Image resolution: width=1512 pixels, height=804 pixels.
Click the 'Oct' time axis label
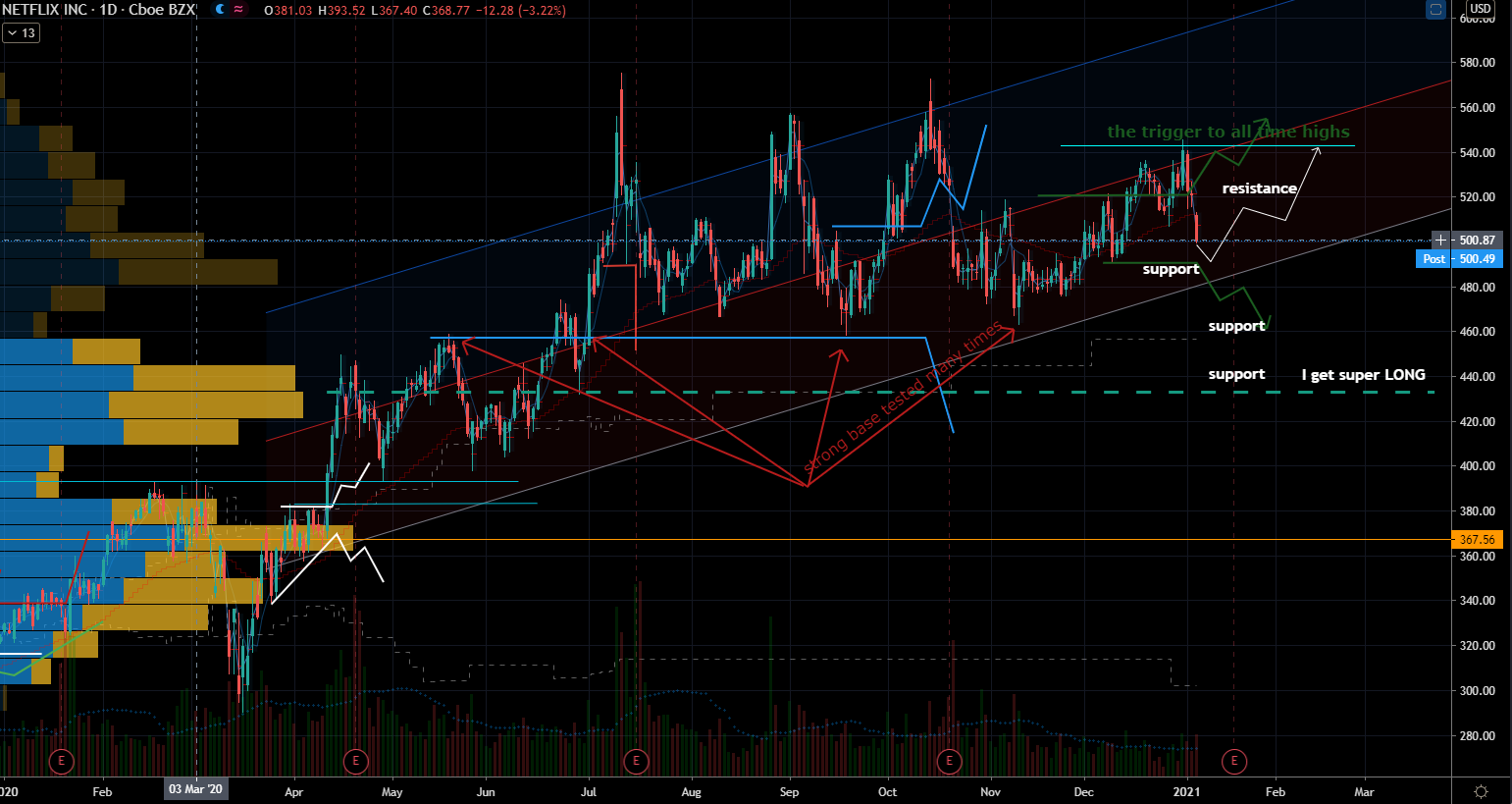[888, 792]
